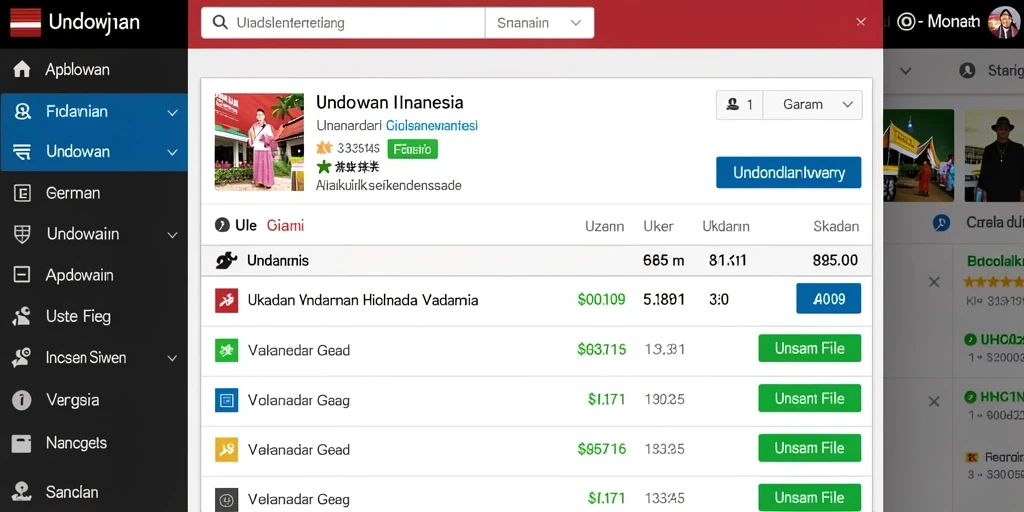Click the Fidanian sidebar icon
The height and width of the screenshot is (512, 1024).
click(22, 112)
